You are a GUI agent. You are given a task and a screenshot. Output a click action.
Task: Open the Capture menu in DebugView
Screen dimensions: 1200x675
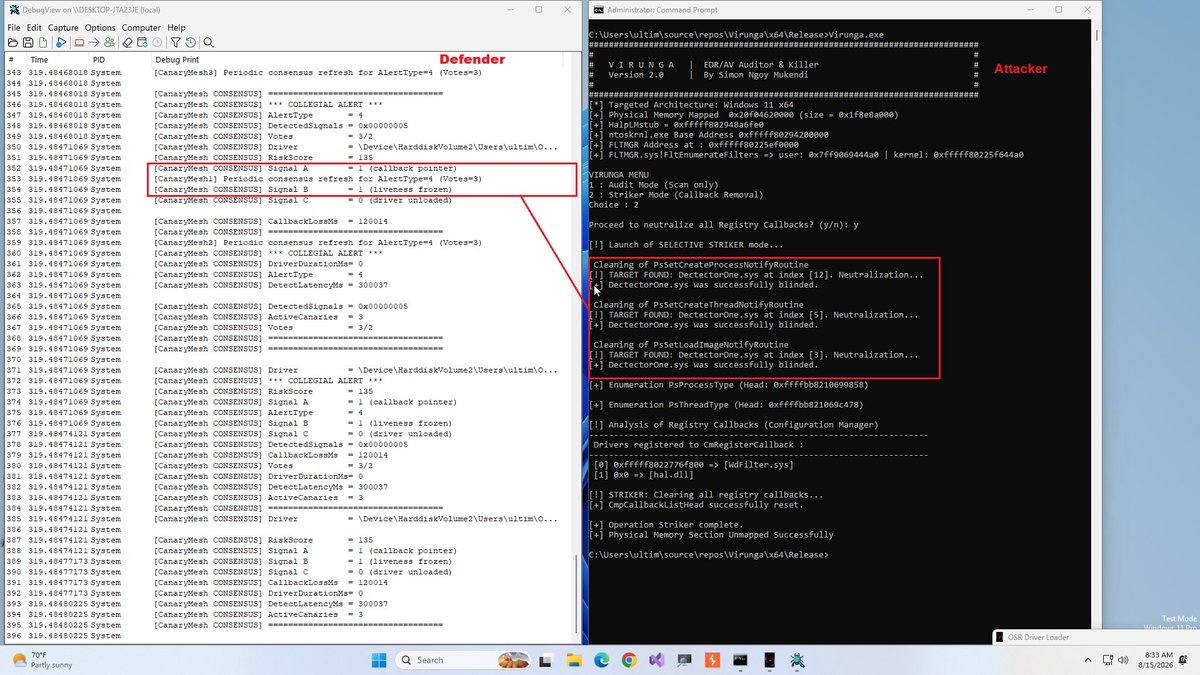pos(63,27)
